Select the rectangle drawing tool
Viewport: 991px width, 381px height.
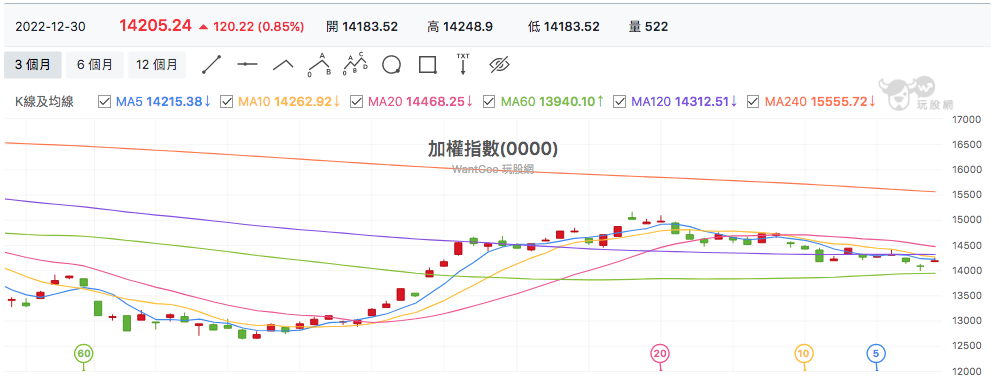pos(428,64)
